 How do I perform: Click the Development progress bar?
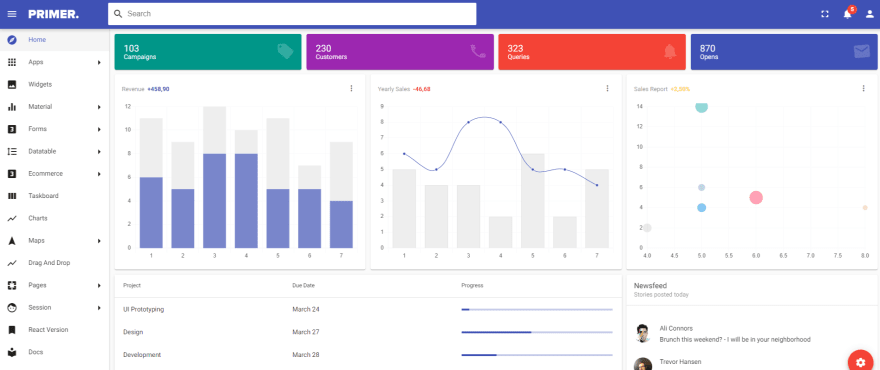pyautogui.click(x=537, y=355)
